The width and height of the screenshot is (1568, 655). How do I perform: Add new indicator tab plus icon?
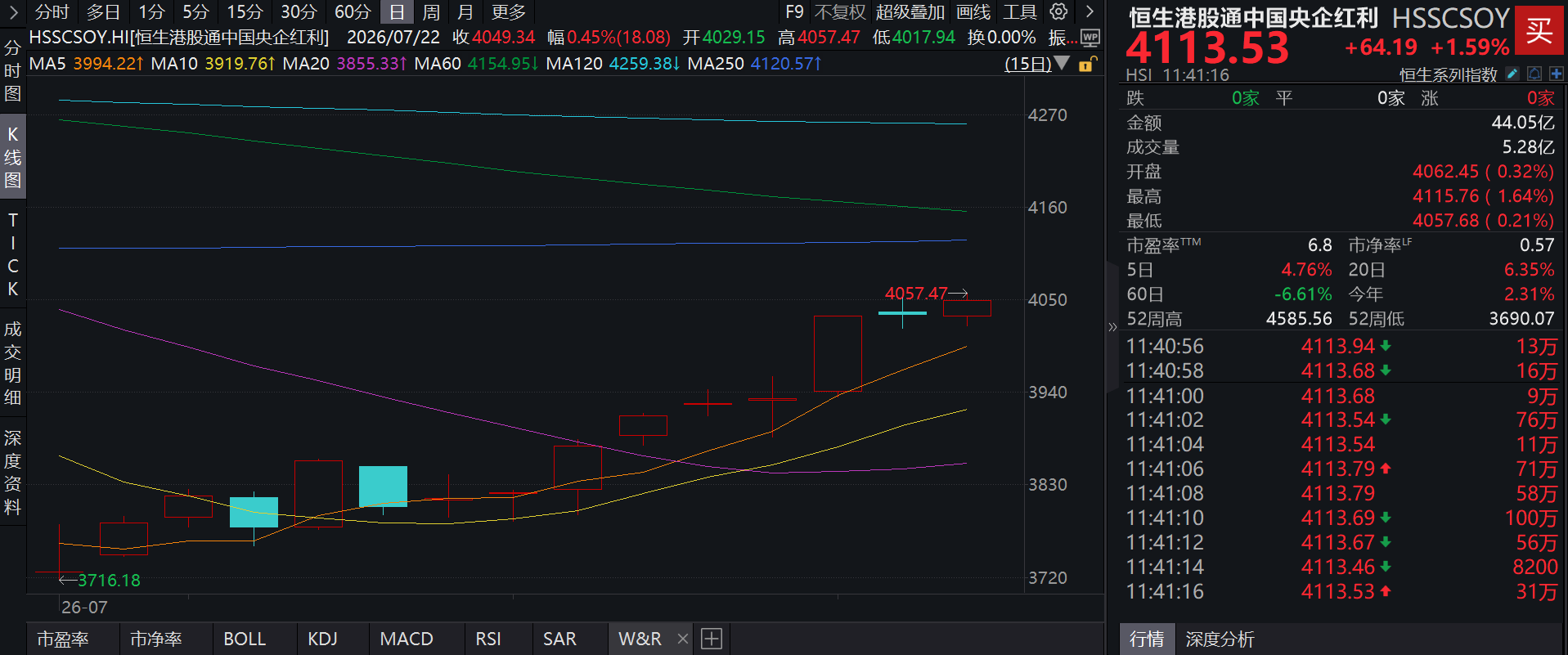(x=712, y=639)
